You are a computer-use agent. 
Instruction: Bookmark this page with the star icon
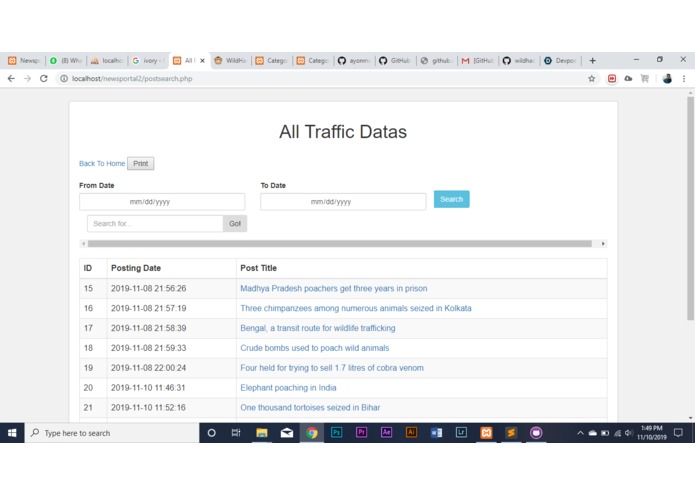tap(591, 78)
